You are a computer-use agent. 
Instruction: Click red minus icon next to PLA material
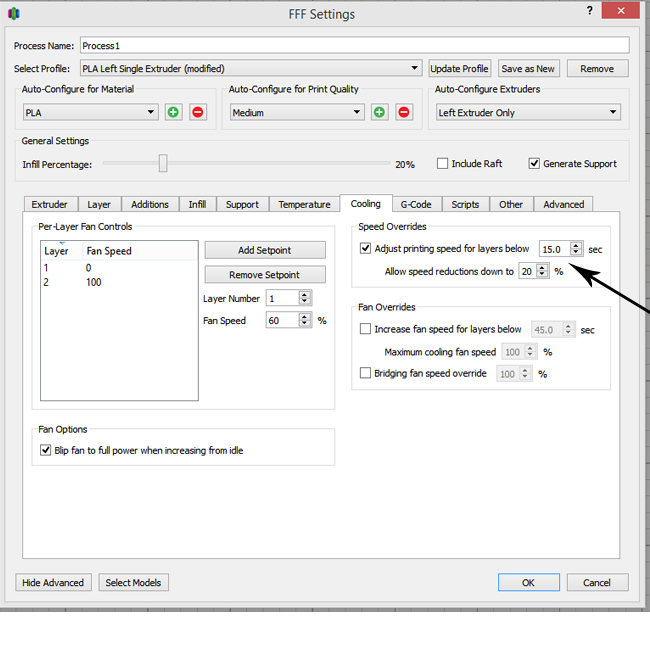(x=197, y=112)
